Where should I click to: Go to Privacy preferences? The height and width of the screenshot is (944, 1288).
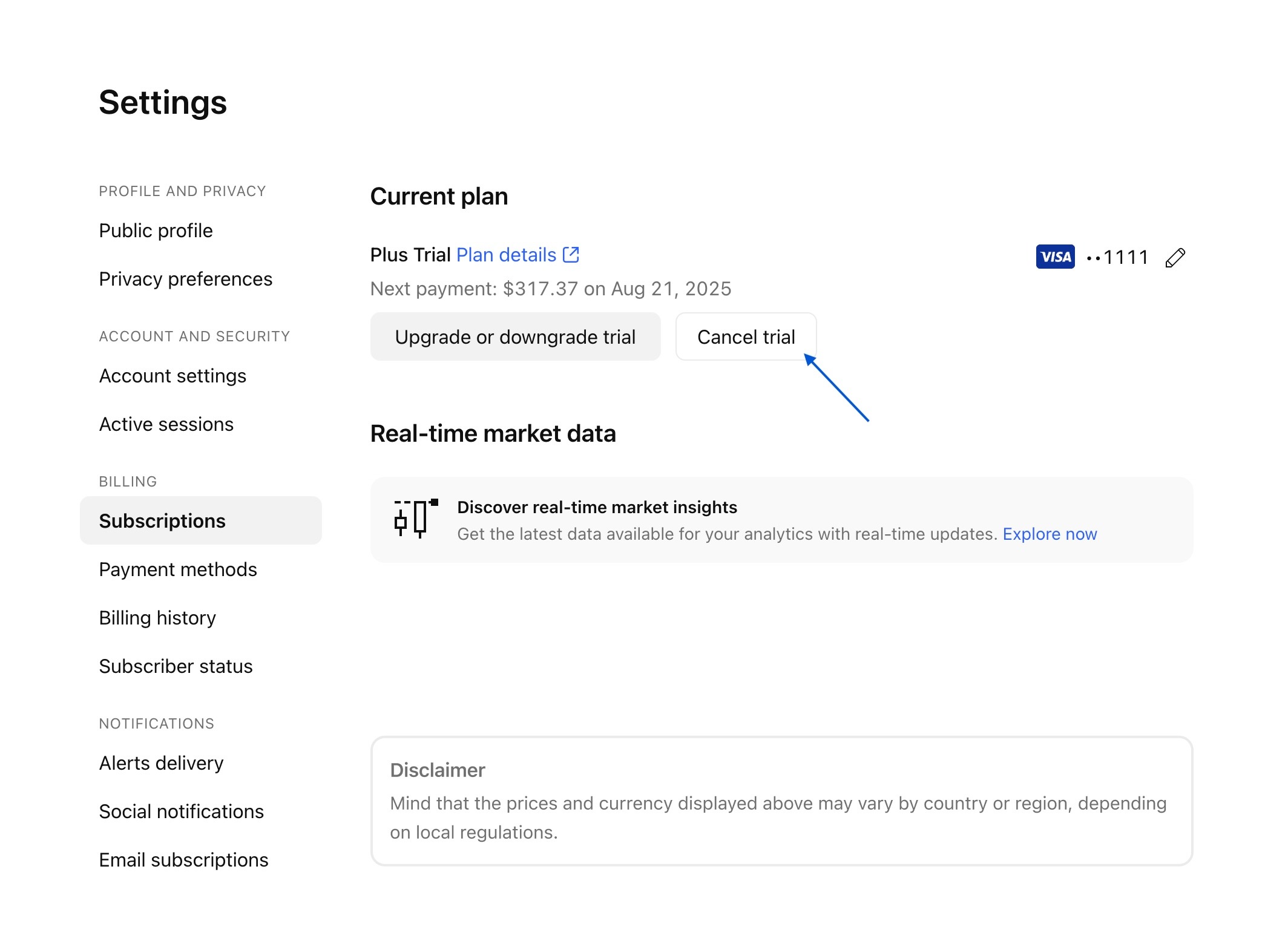click(185, 279)
